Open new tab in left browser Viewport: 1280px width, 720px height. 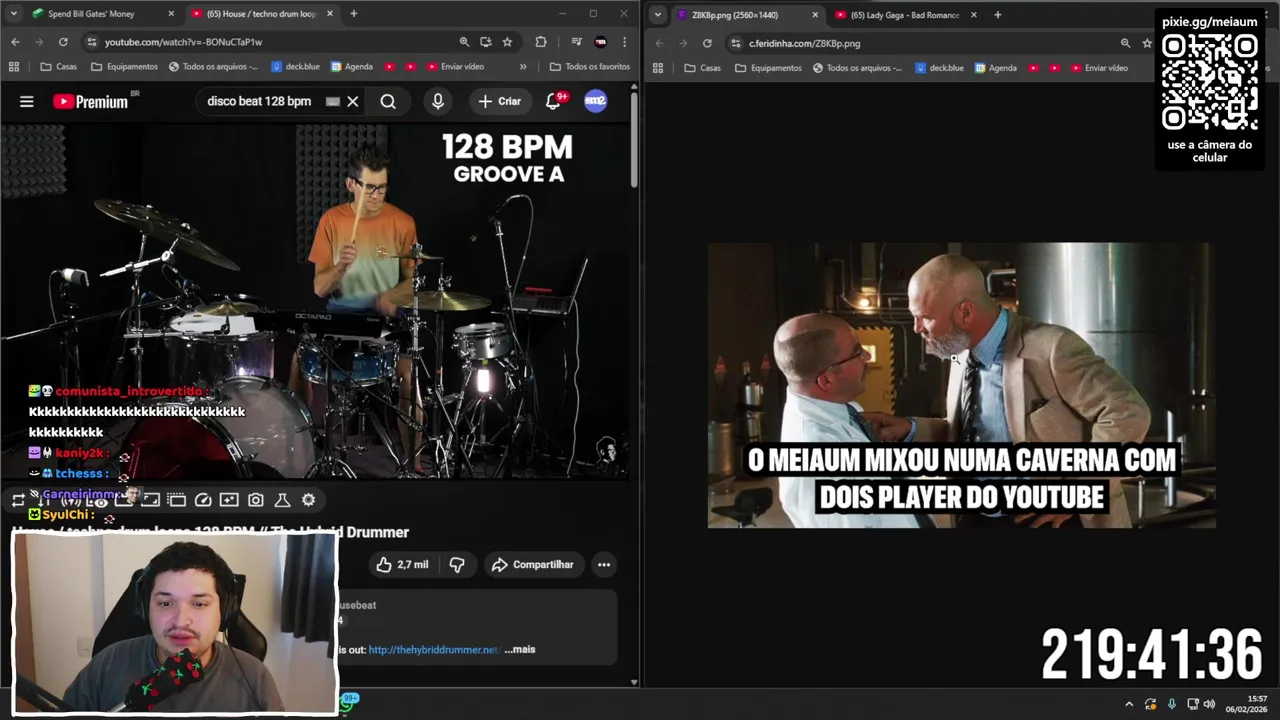tap(353, 14)
